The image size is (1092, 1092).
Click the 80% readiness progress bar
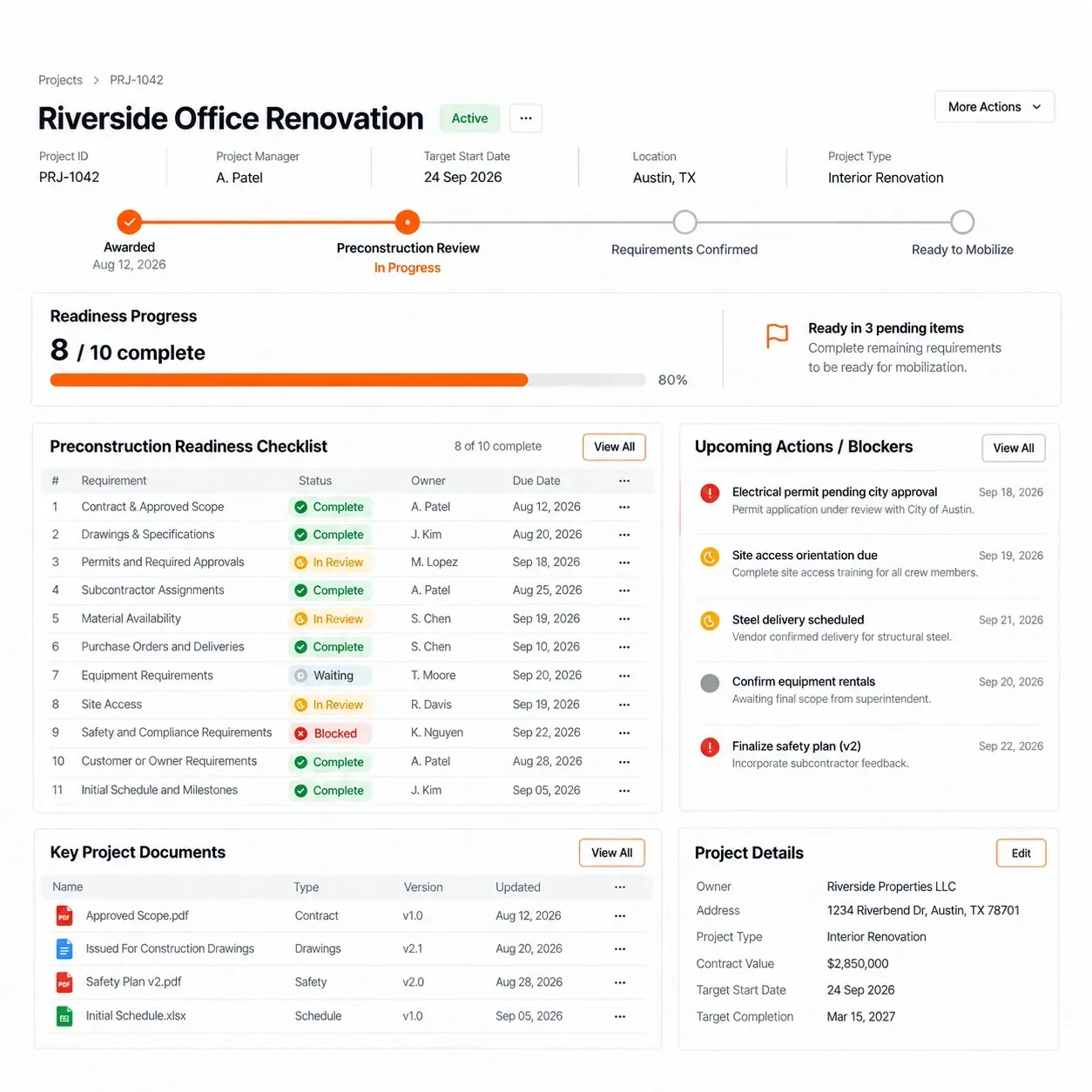347,380
